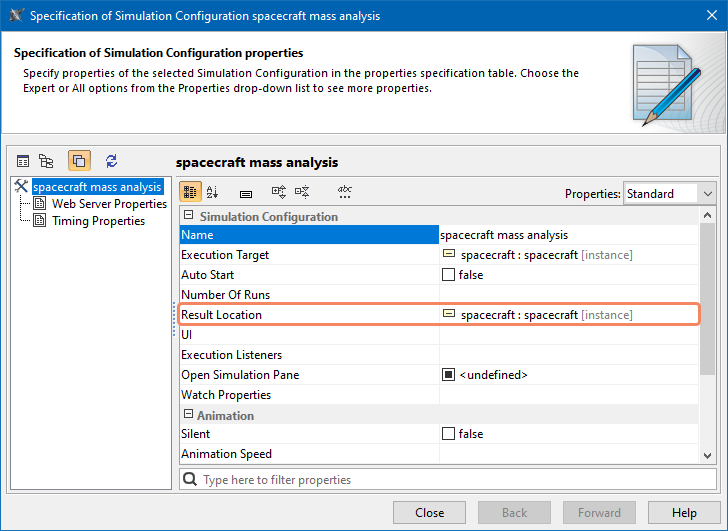Click the blue refresh arrows icon
Viewport: 728px width, 531px height.
pos(111,161)
